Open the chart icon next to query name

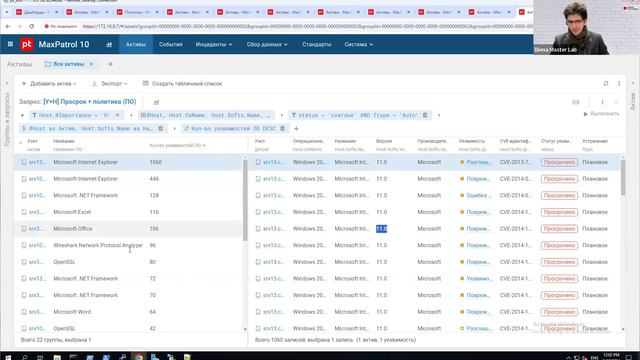(x=156, y=102)
